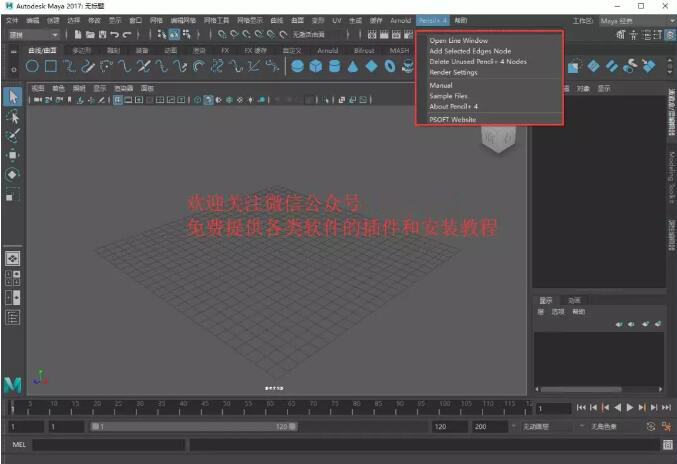Click the Maya logo in the bottom-left corner
The height and width of the screenshot is (464, 677).
[x=13, y=383]
